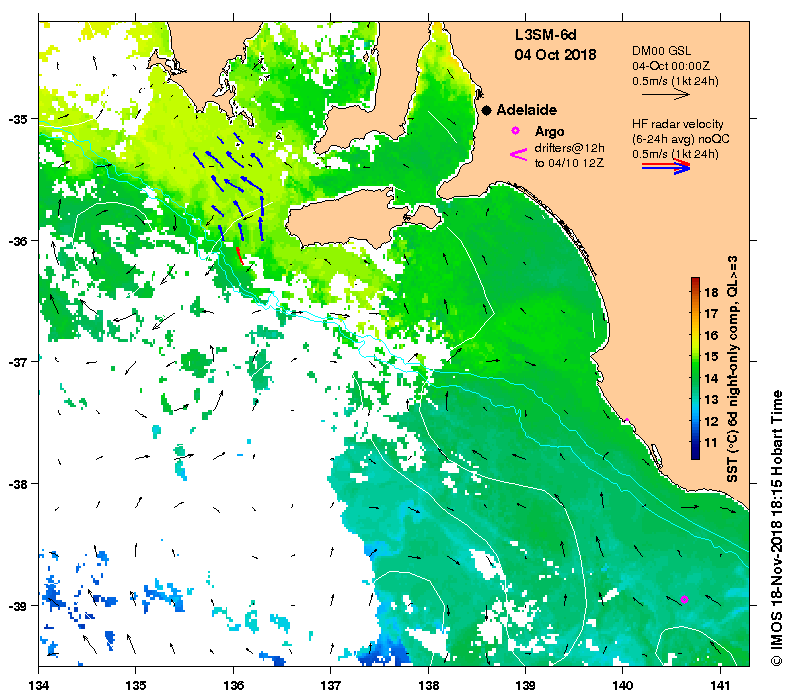Click the 'Adelaide' label
Viewport: 791px width, 700px height.
(527, 110)
